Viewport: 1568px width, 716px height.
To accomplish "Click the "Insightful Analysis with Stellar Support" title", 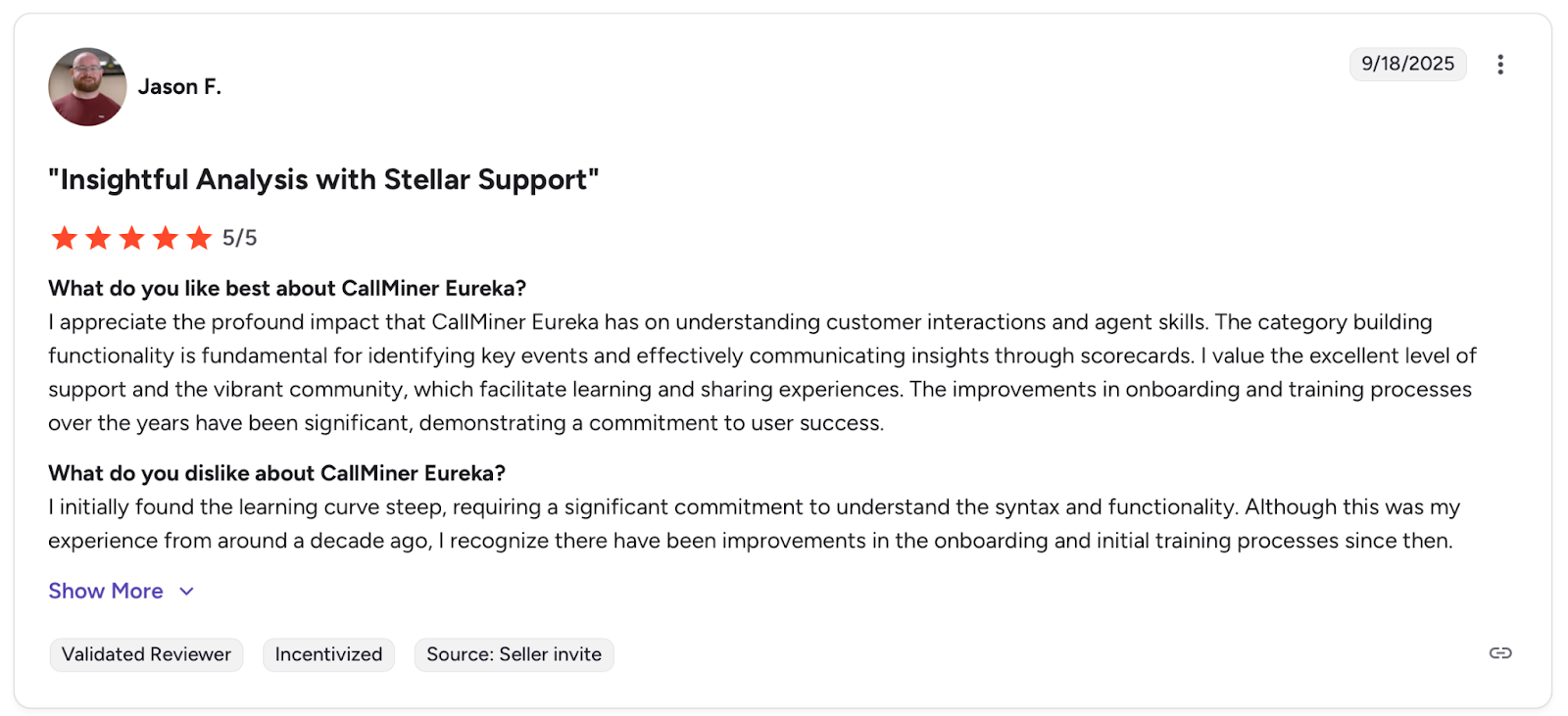I will [323, 180].
